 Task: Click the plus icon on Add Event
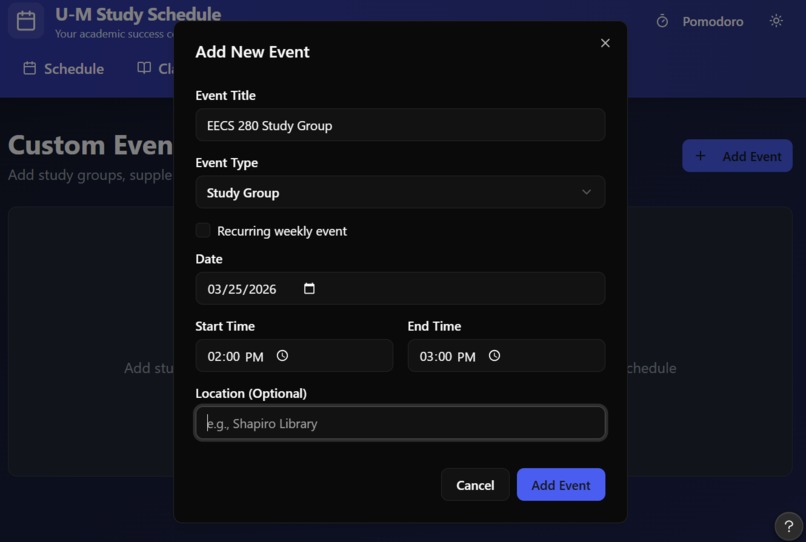click(x=700, y=156)
